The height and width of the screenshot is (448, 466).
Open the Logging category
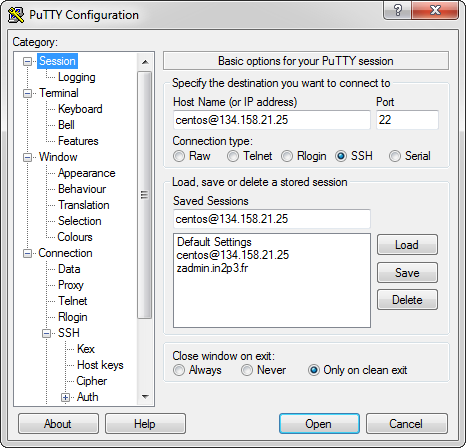click(x=77, y=77)
